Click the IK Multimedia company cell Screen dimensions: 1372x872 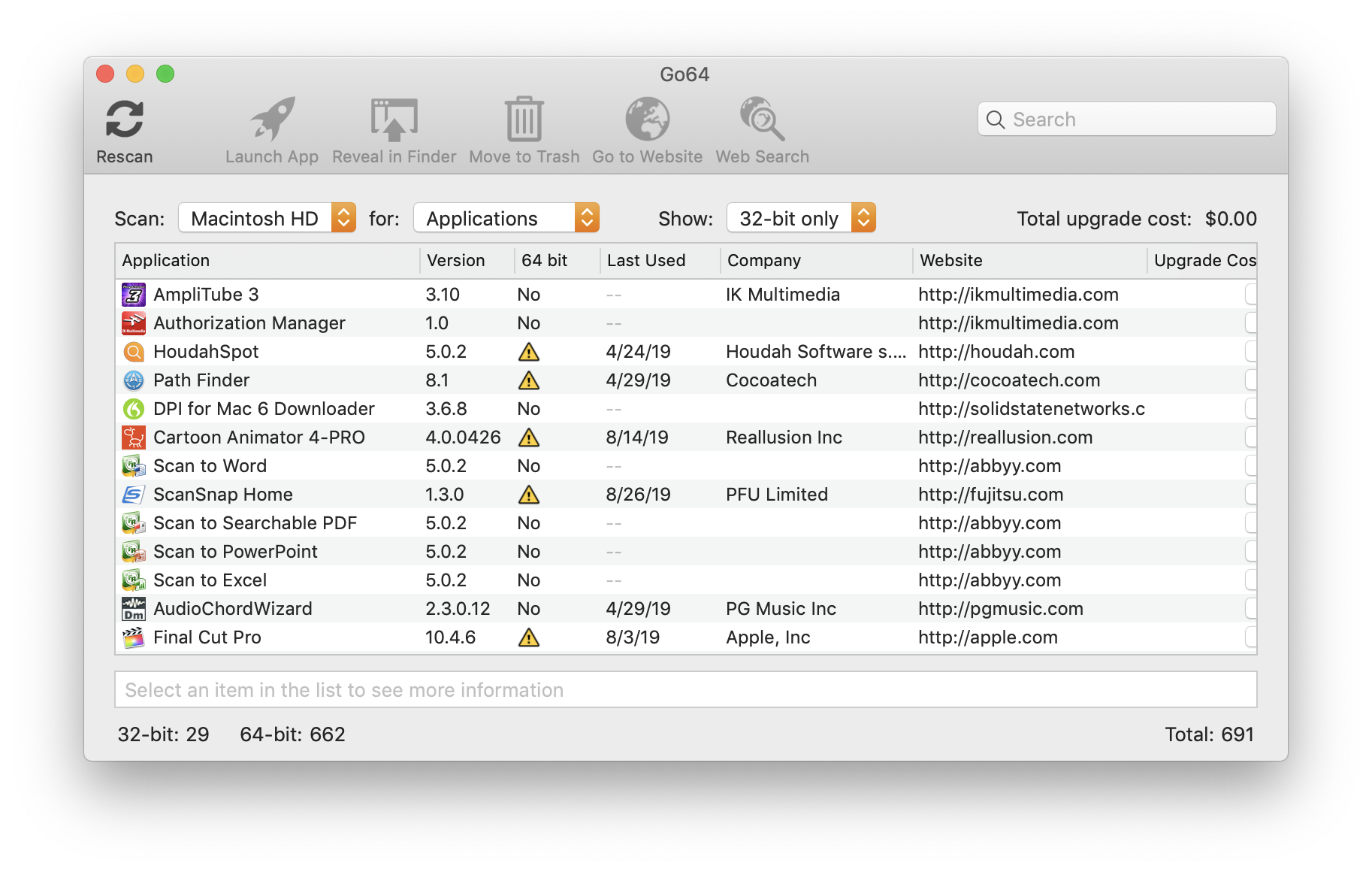[x=783, y=295]
